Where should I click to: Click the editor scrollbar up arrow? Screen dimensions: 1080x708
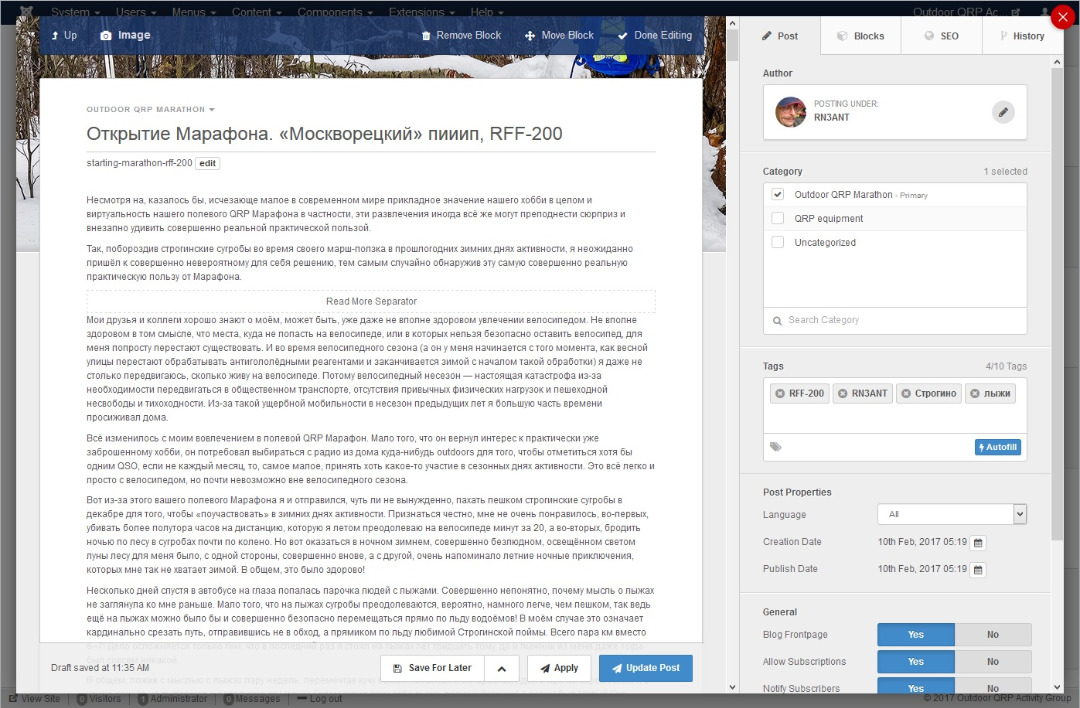pos(732,23)
